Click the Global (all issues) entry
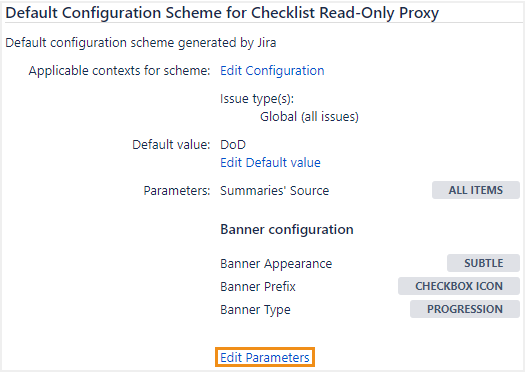This screenshot has height=372, width=525. pos(309,117)
